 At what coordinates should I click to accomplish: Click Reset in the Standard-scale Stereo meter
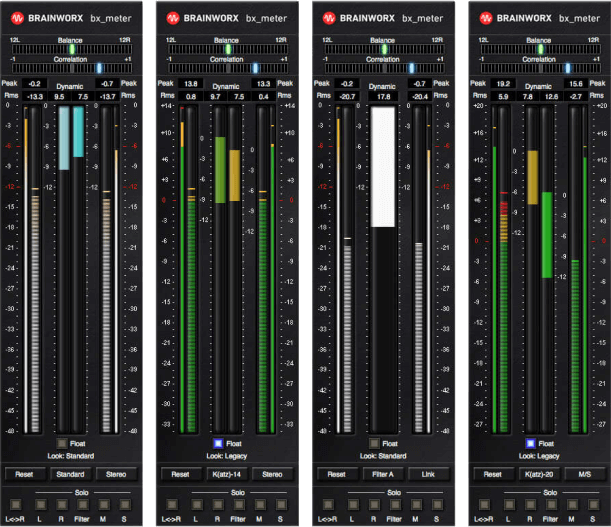pyautogui.click(x=24, y=474)
